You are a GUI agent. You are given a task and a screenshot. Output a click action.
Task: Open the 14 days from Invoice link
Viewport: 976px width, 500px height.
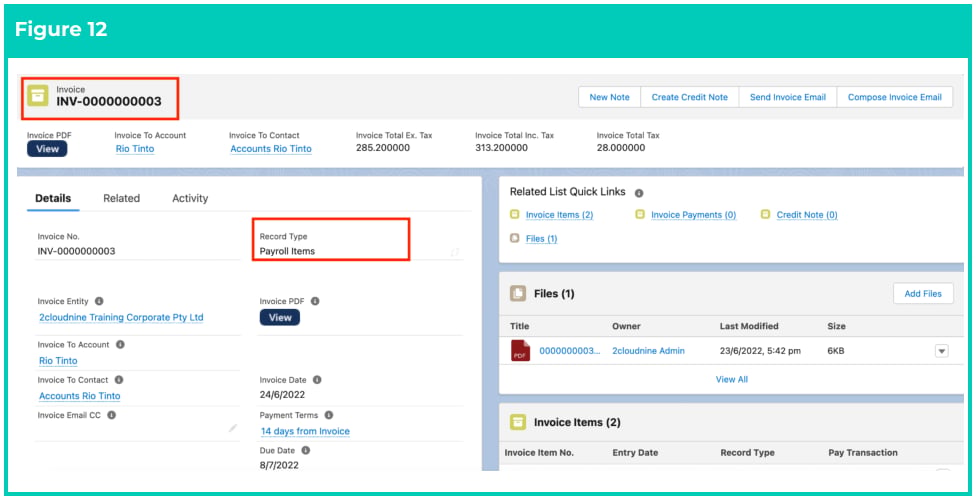(x=305, y=432)
